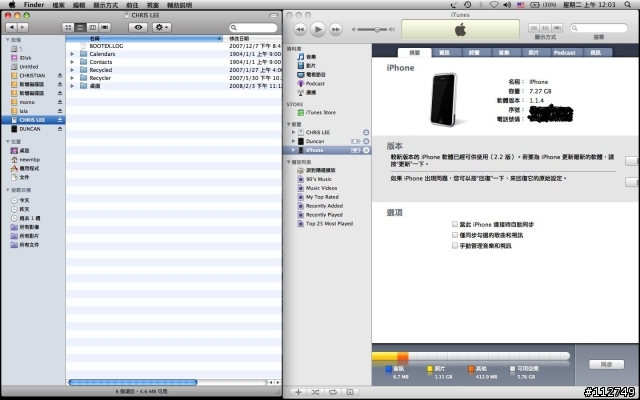Eject CHRIS LEE in Finder sidebar
The height and width of the screenshot is (400, 640).
[60, 120]
